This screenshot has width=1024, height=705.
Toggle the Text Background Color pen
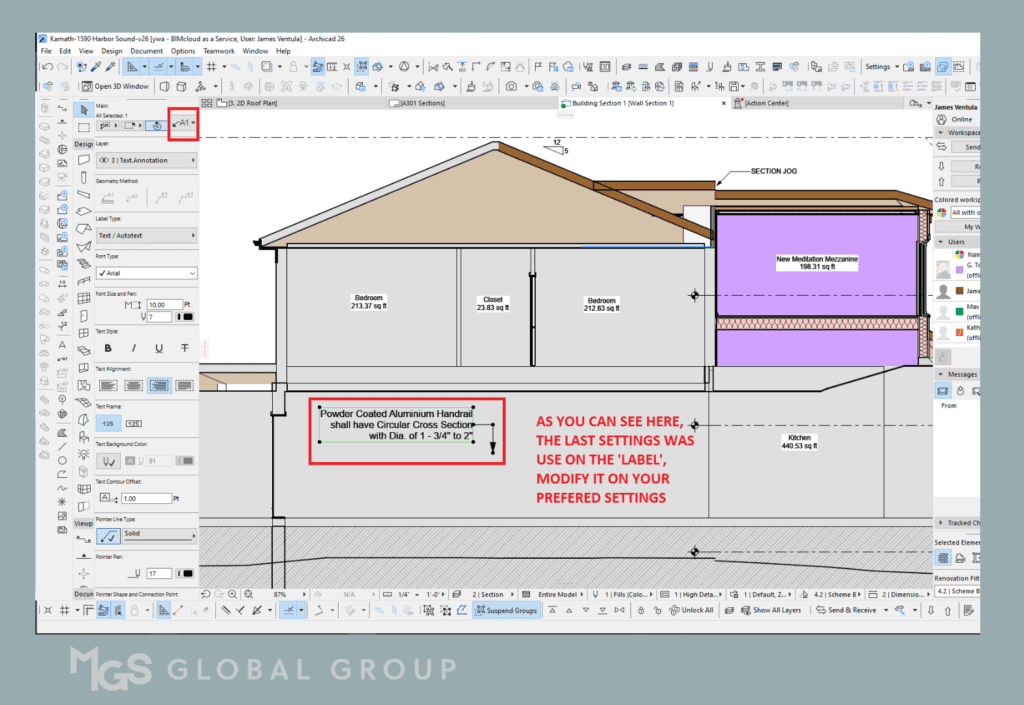(x=109, y=461)
